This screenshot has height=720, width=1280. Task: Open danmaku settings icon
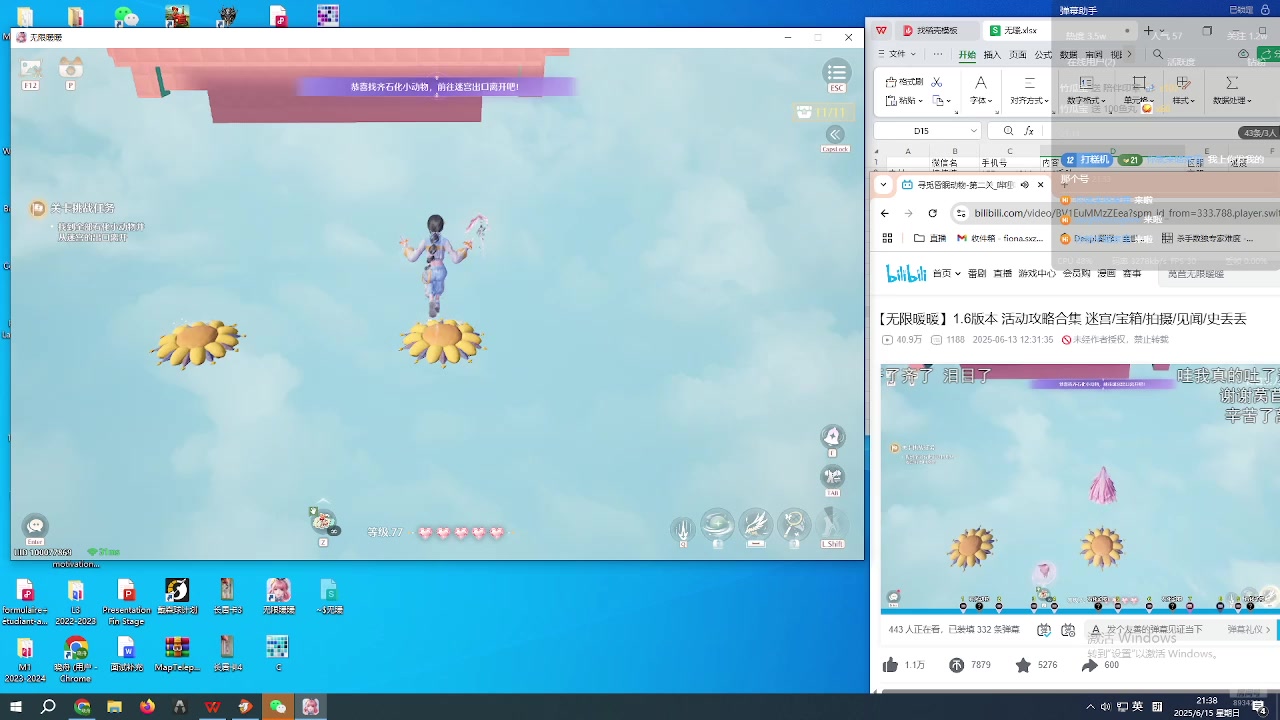pos(1068,630)
